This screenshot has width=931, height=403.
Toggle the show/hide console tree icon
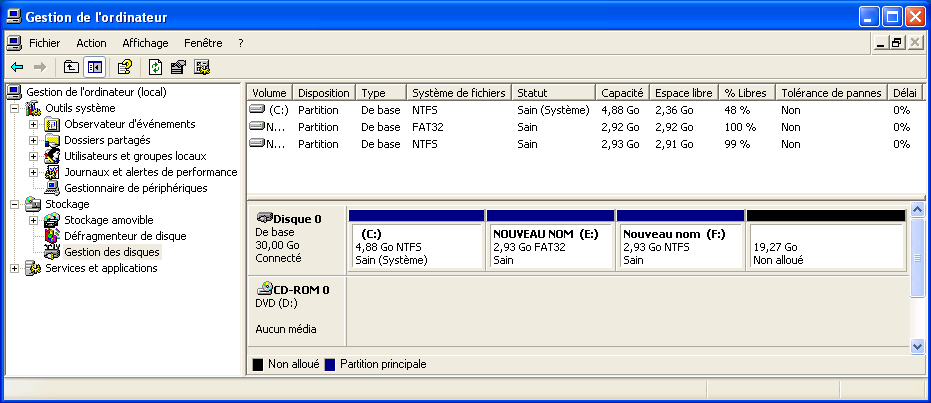(x=94, y=67)
